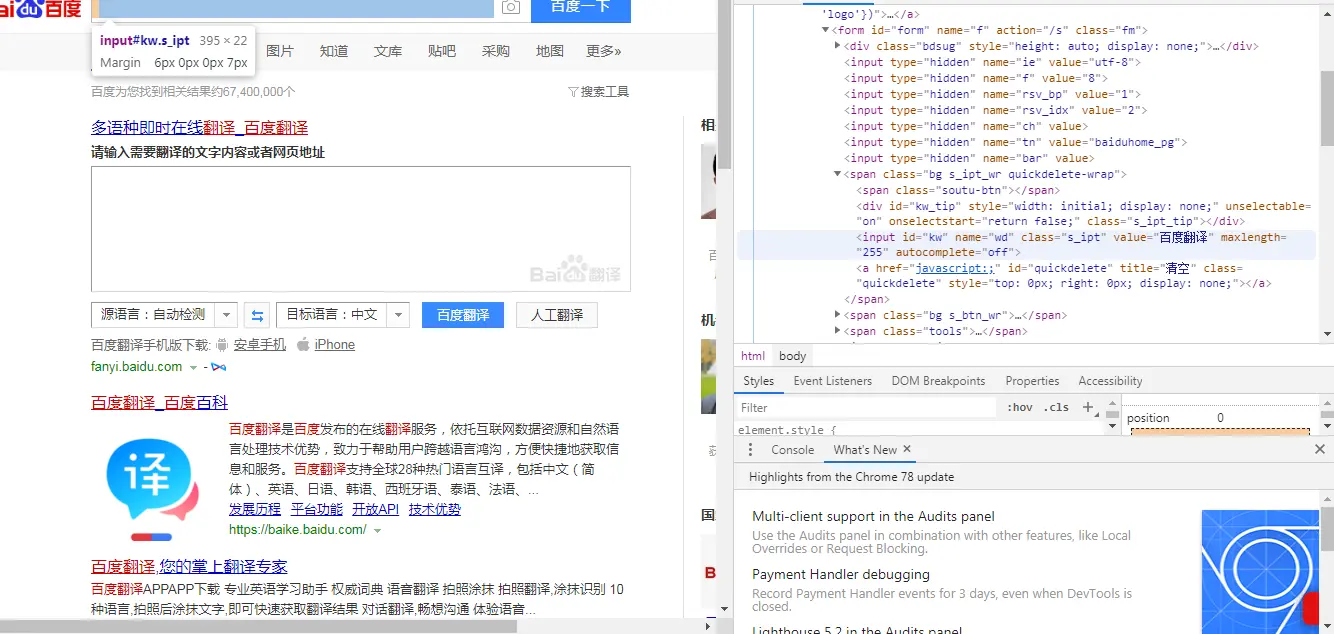Screen dimensions: 1334x634
Task: Select the span class="soutu-btn" DOM node
Action: coord(959,190)
